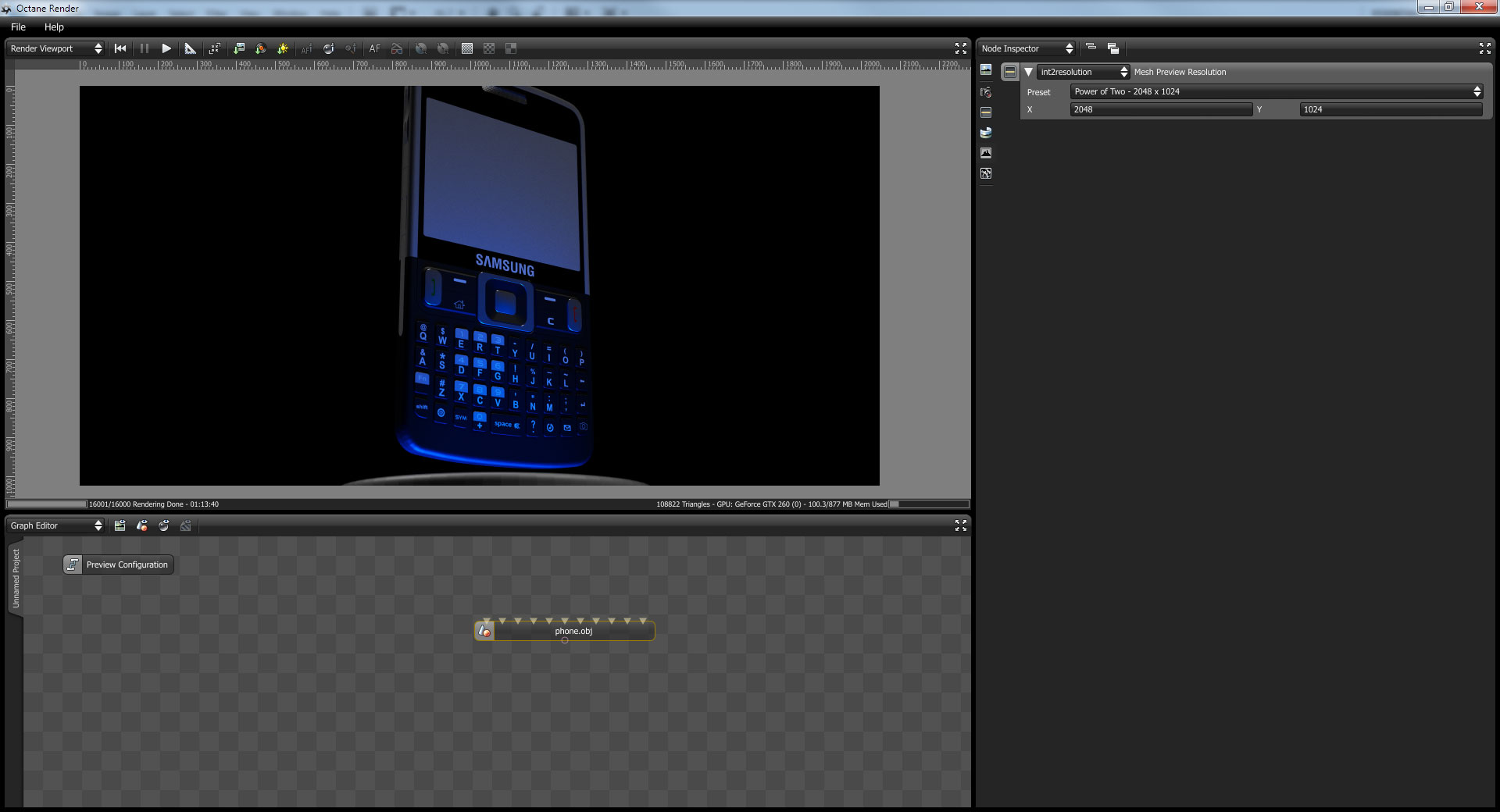The height and width of the screenshot is (812, 1500).
Task: Click the dimmed AF picker icon
Action: tap(307, 48)
